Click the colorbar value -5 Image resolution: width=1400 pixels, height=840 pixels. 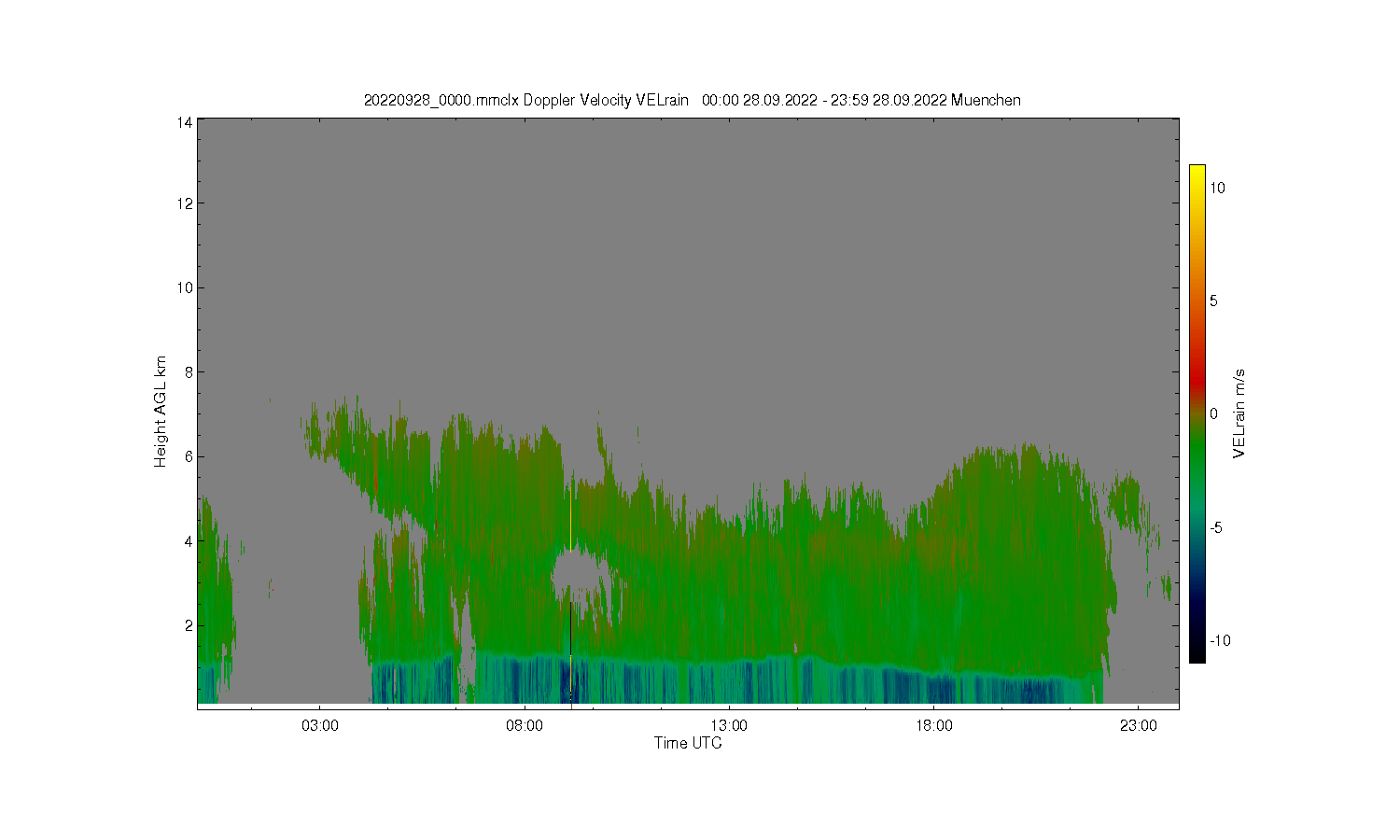(x=1216, y=527)
